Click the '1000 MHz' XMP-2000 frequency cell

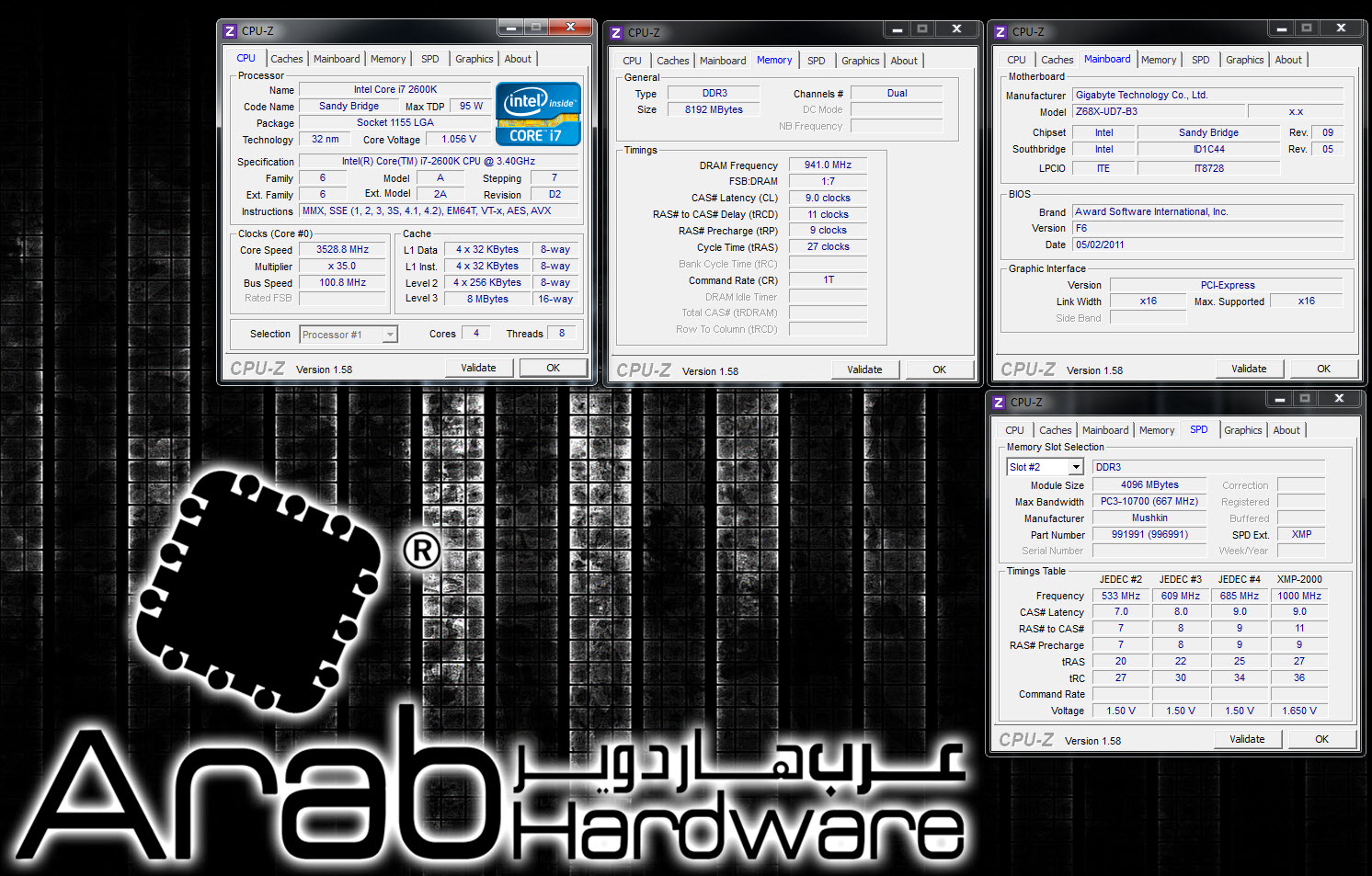pyautogui.click(x=1299, y=596)
